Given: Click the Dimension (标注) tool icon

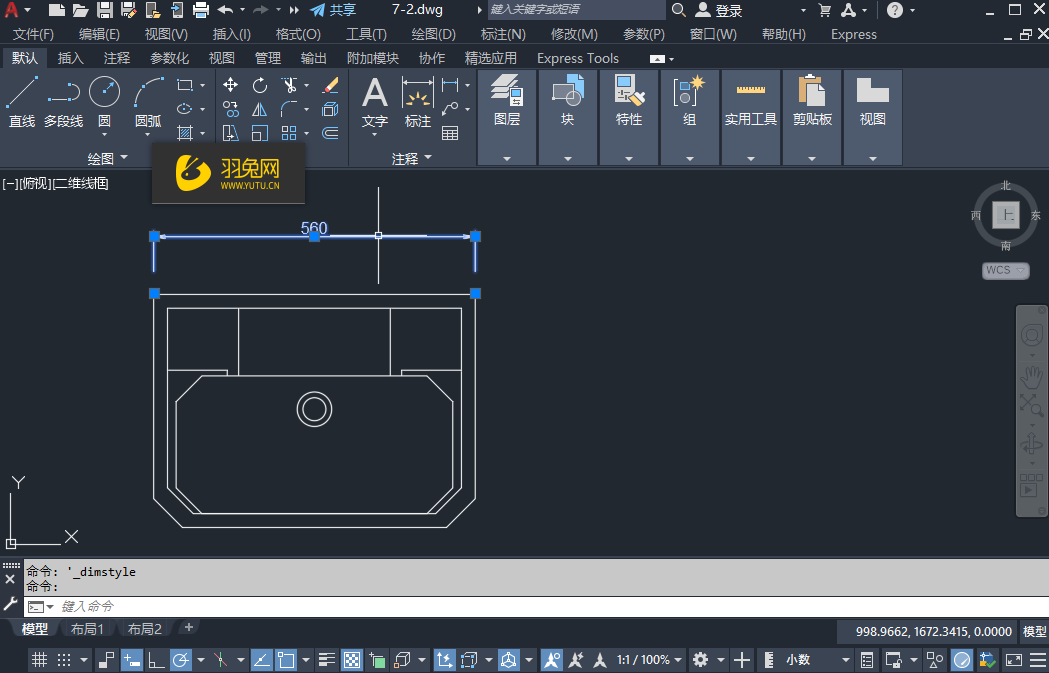Looking at the screenshot, I should pyautogui.click(x=417, y=102).
